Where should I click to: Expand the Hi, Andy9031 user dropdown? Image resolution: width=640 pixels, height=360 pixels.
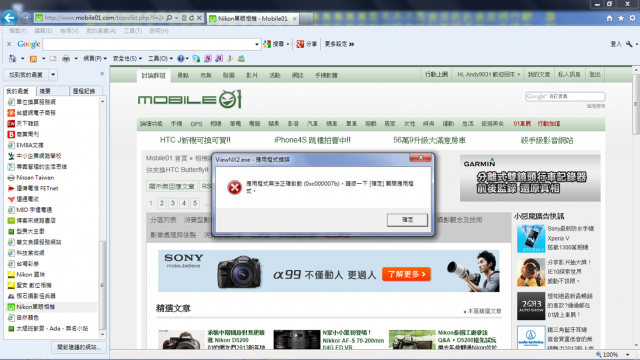tap(518, 75)
